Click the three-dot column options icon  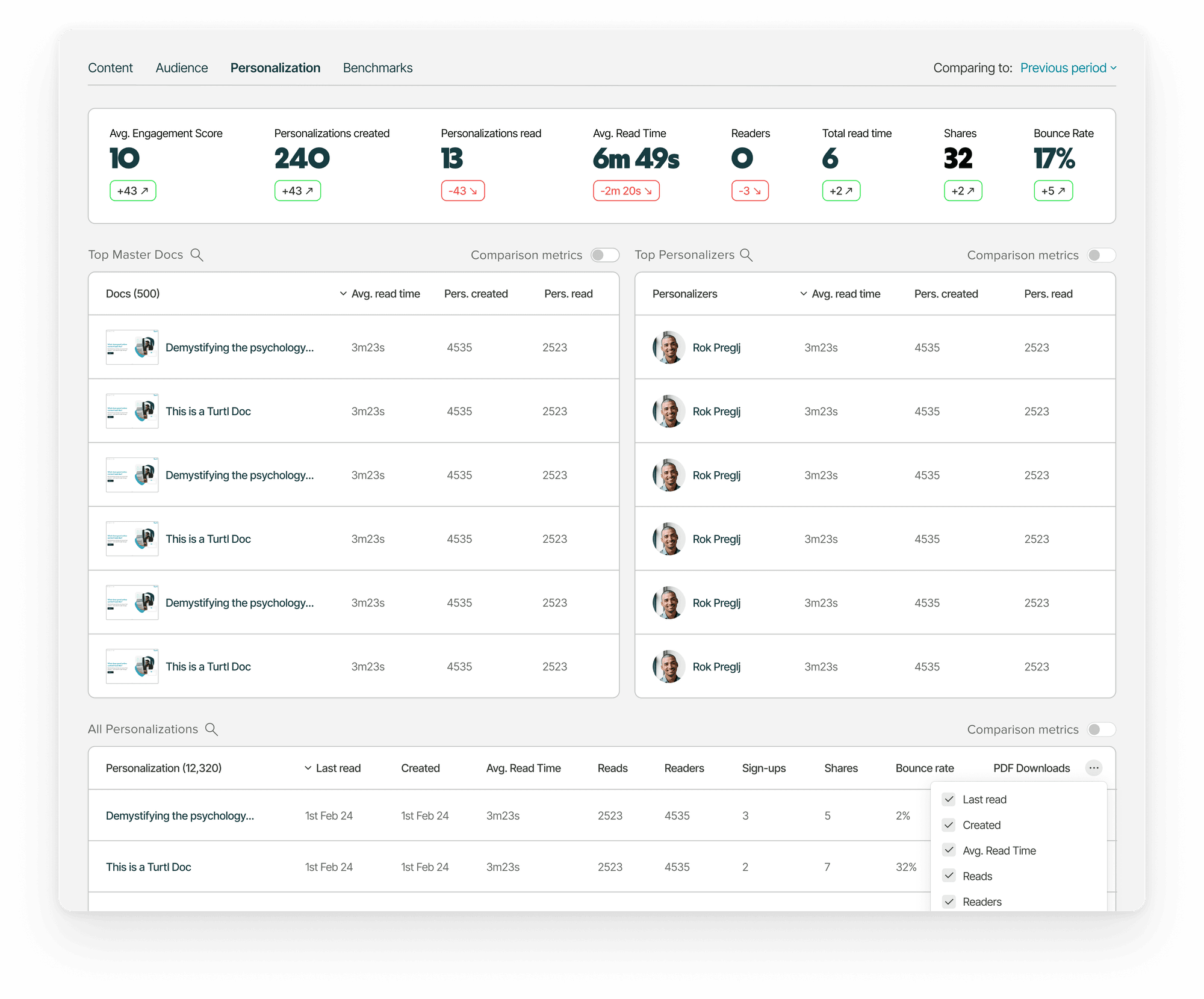[1094, 768]
